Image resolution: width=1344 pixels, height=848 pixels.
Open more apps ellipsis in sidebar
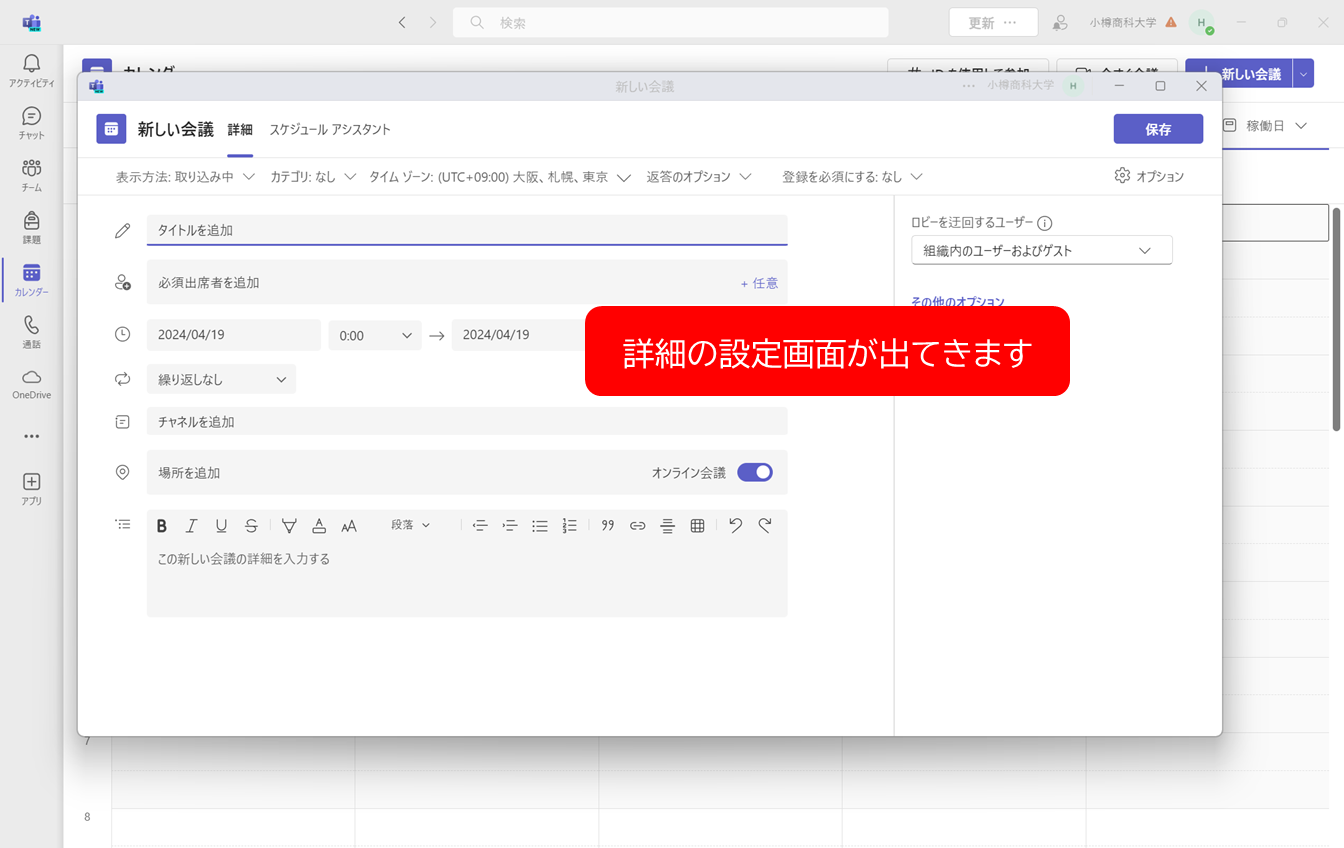click(x=31, y=436)
